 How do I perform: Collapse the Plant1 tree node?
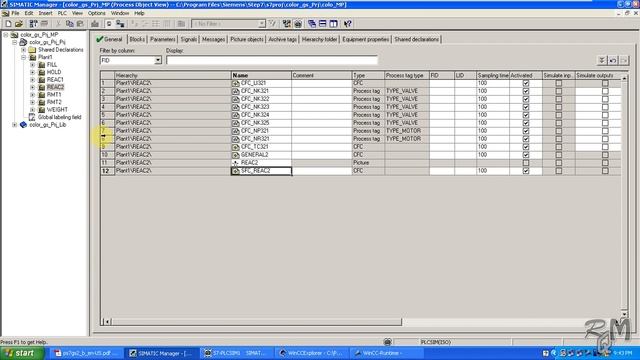pyautogui.click(x=24, y=58)
